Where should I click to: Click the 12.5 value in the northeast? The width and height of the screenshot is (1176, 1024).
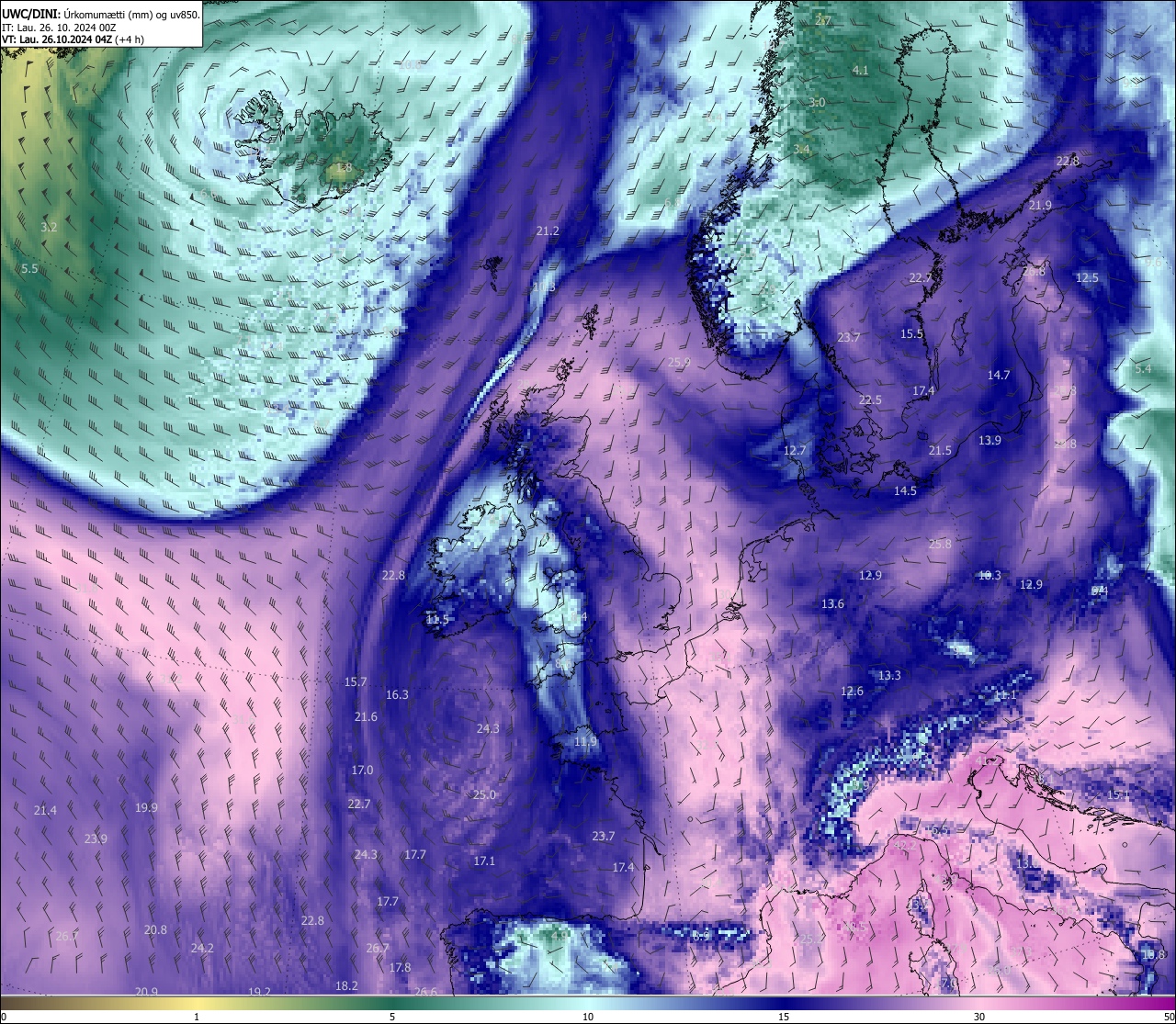1087,277
